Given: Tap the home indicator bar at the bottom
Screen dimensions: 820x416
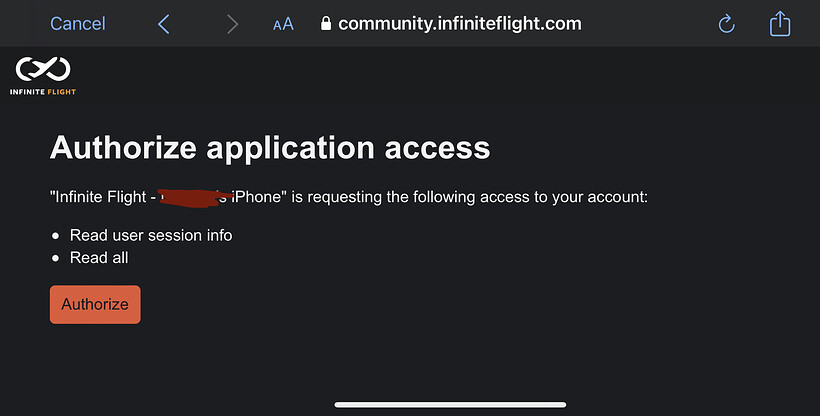Looking at the screenshot, I should point(450,405).
